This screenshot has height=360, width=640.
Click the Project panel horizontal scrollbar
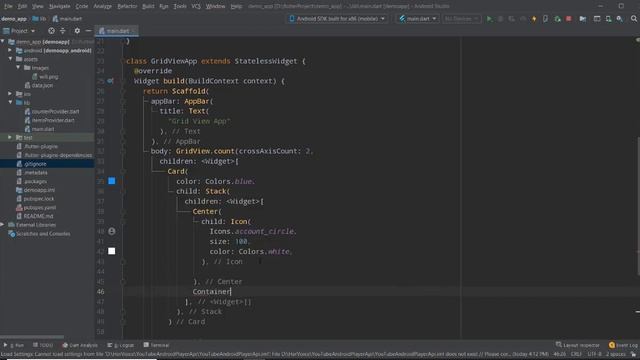click(x=32, y=337)
